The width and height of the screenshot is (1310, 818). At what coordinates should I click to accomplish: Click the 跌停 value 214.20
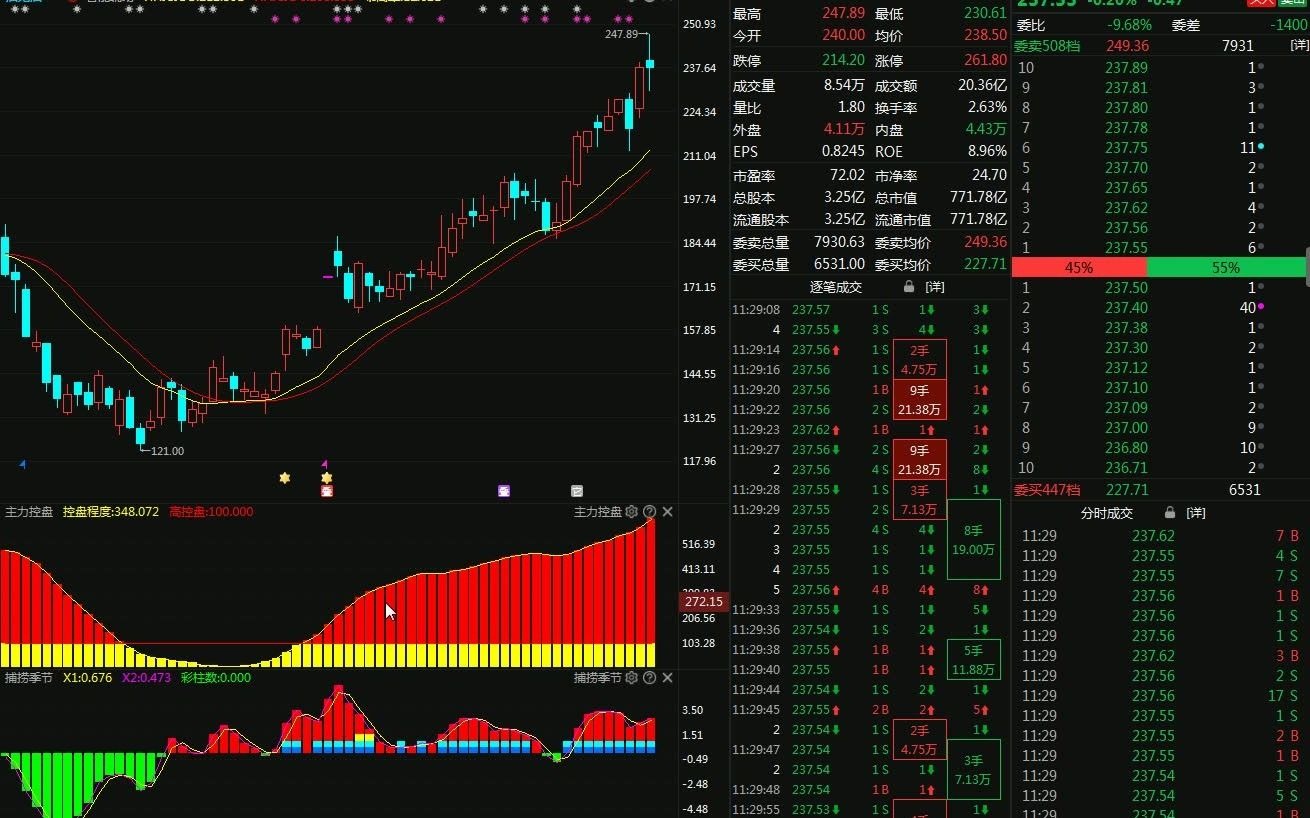click(844, 60)
